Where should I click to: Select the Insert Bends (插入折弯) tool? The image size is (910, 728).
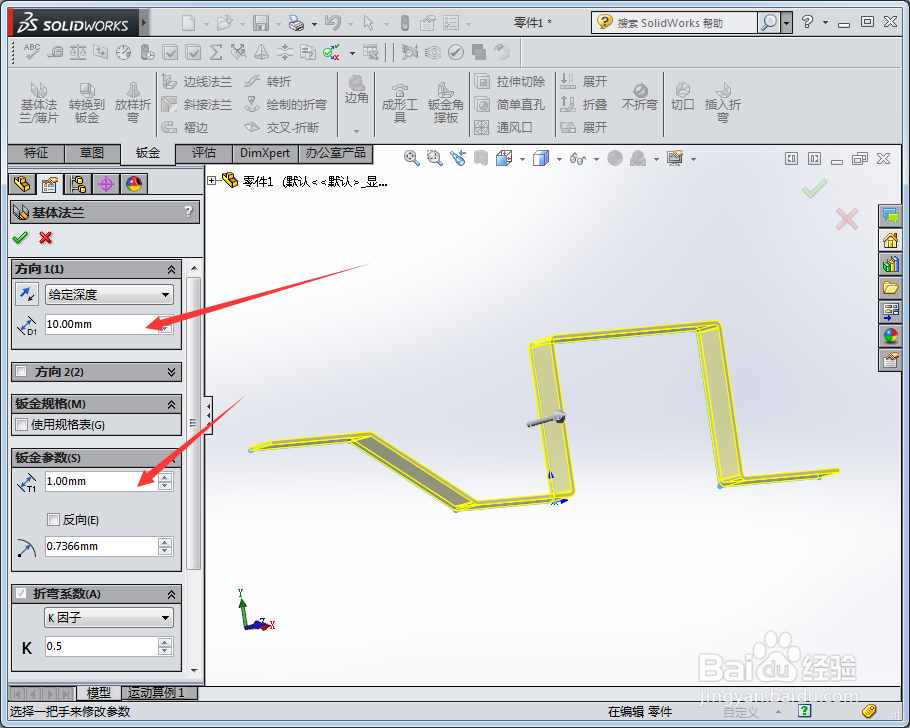(x=723, y=102)
